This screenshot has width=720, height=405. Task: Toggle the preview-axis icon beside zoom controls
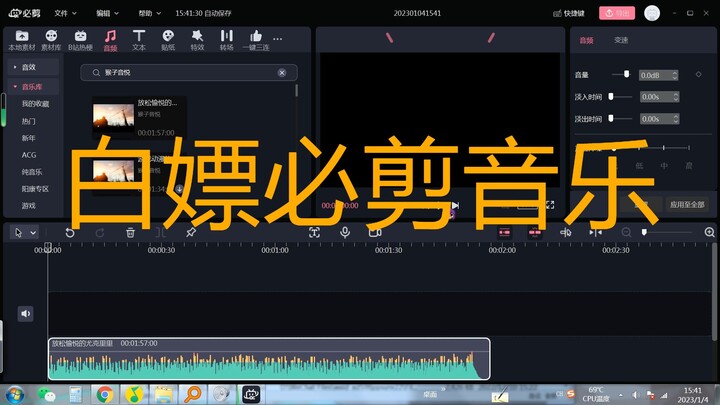pyautogui.click(x=596, y=232)
